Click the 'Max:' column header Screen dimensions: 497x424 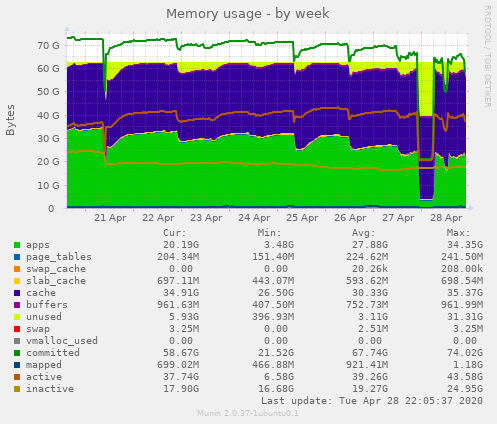click(x=458, y=233)
